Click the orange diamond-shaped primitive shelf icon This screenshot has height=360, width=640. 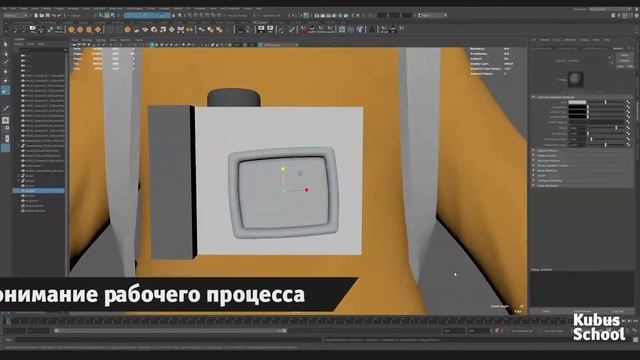[x=98, y=29]
